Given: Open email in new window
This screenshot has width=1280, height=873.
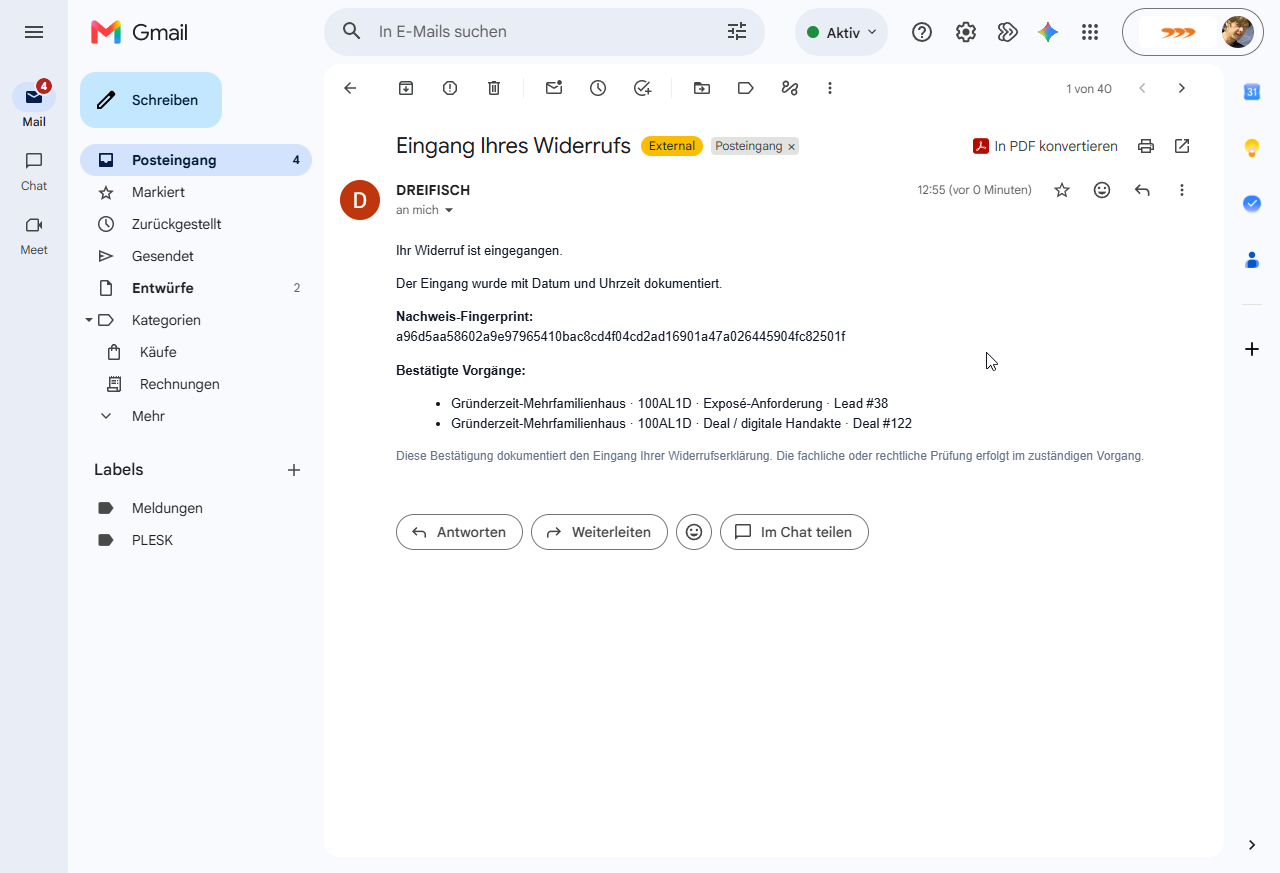Looking at the screenshot, I should click(x=1182, y=146).
